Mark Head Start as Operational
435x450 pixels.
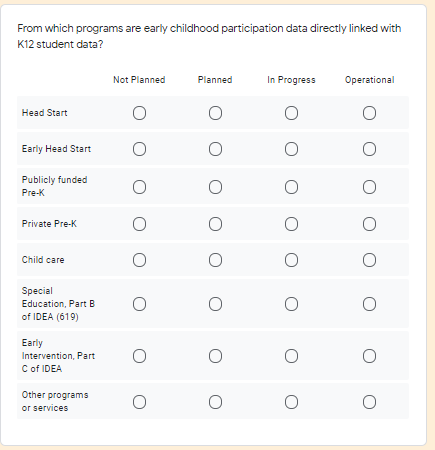tap(369, 113)
